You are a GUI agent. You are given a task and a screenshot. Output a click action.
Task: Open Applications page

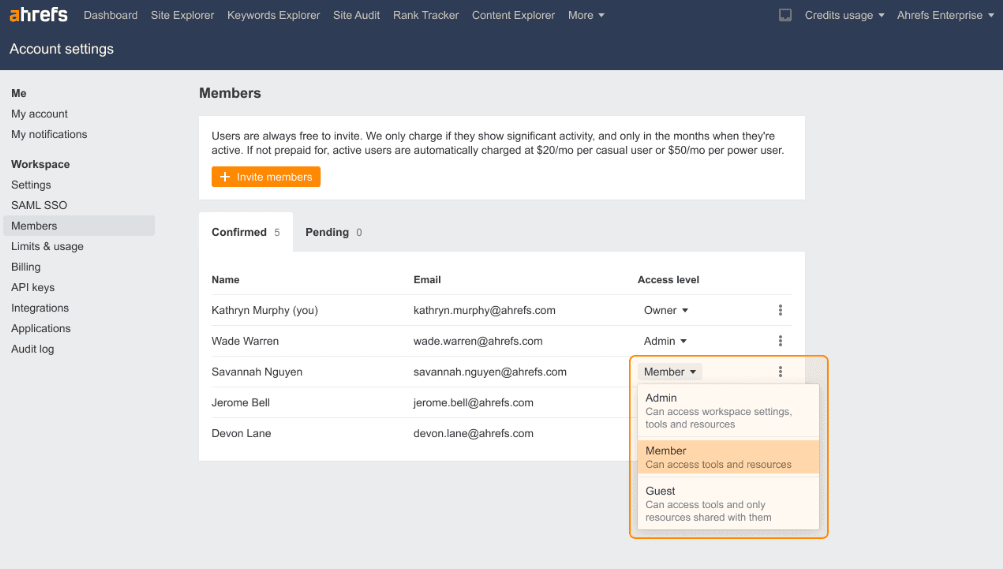click(41, 328)
